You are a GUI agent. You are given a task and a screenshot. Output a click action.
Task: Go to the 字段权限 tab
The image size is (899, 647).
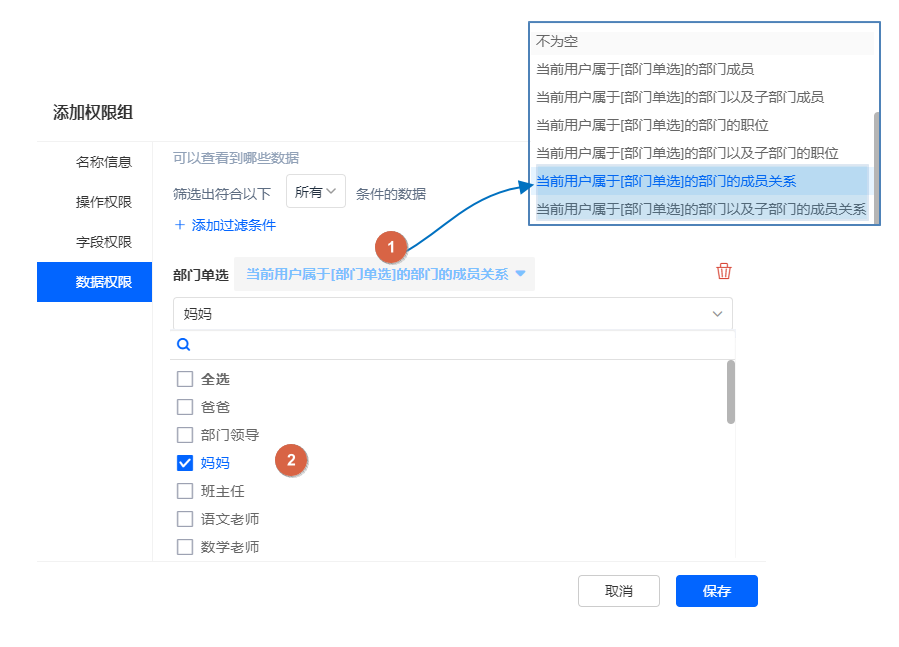click(104, 242)
